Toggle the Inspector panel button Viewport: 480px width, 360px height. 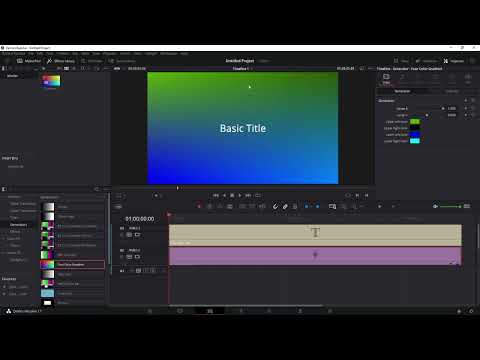click(454, 61)
